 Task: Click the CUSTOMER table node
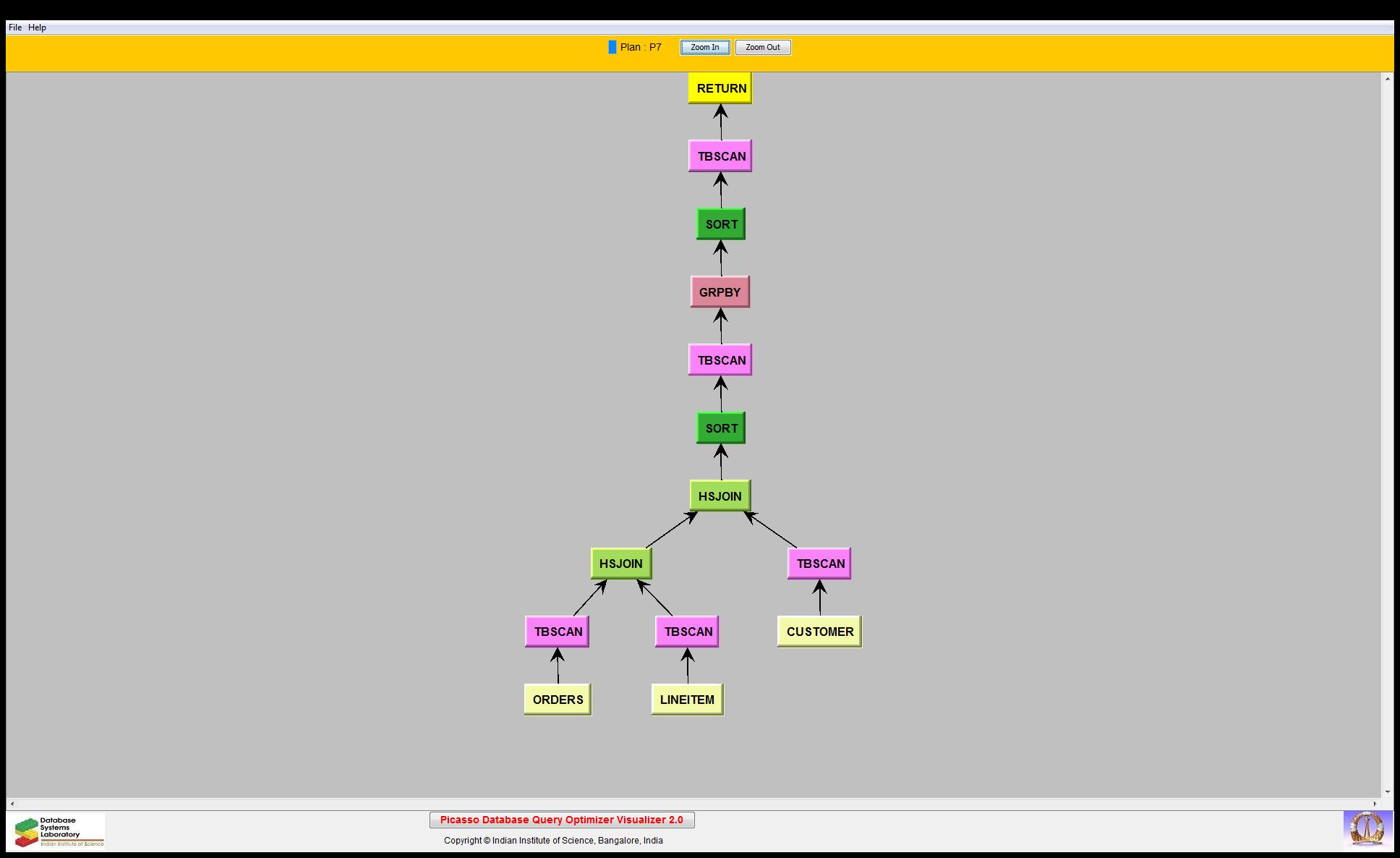(819, 632)
